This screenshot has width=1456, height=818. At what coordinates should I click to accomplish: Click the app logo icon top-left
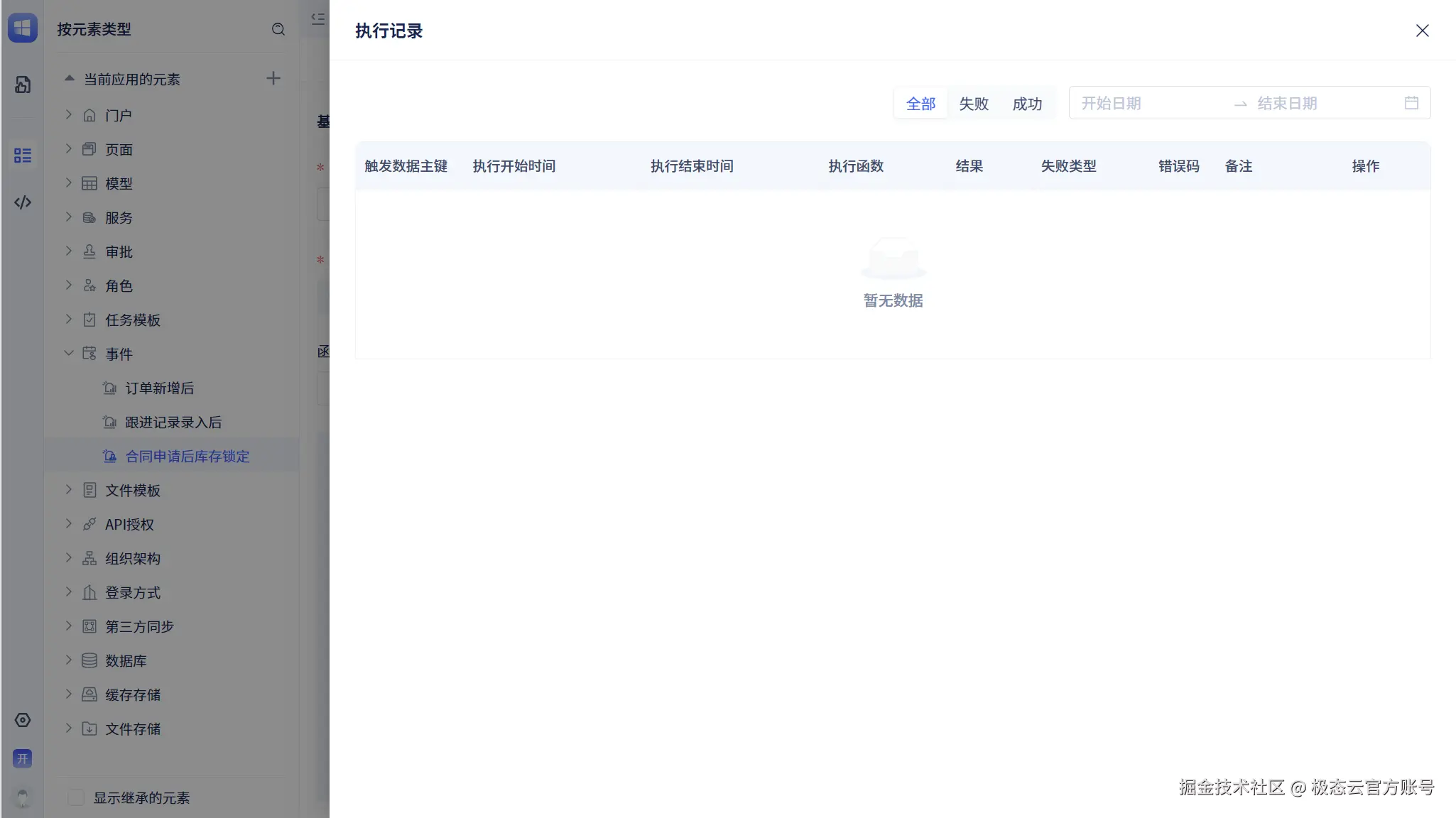23,28
